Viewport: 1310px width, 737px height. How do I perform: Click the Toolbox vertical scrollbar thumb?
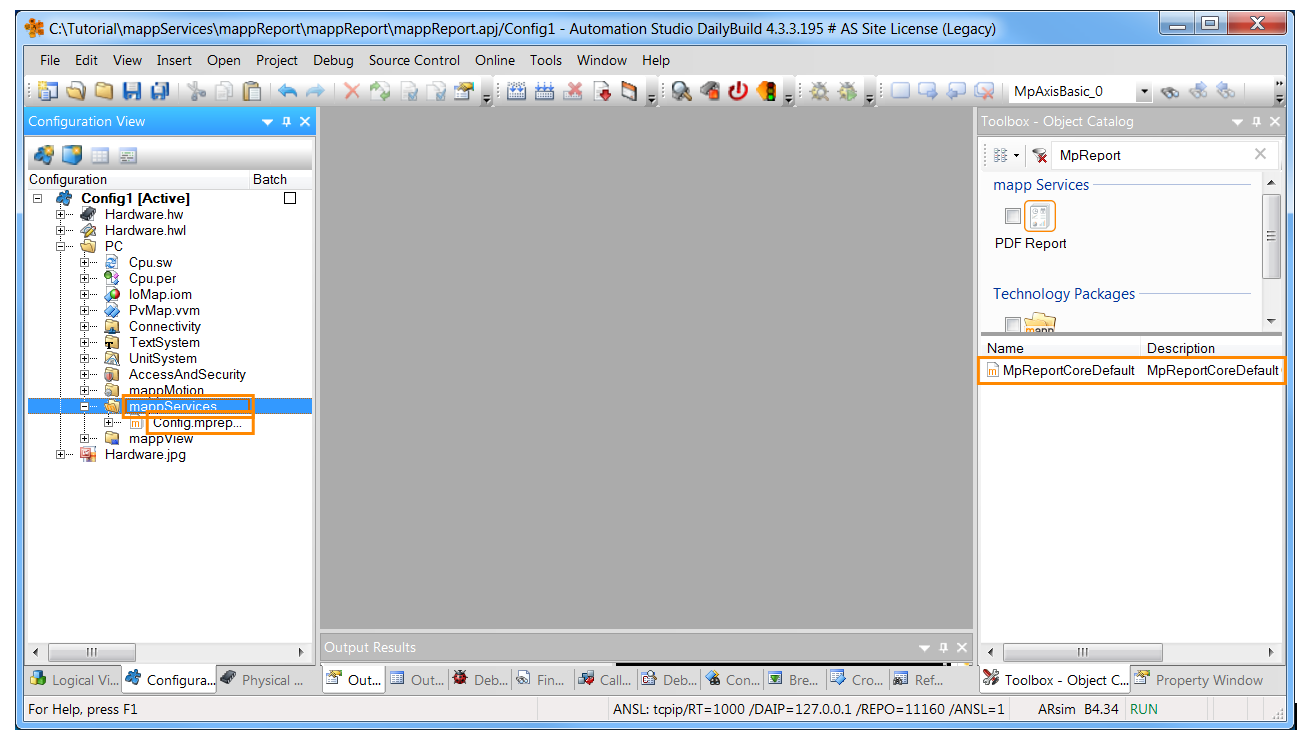click(x=1271, y=236)
